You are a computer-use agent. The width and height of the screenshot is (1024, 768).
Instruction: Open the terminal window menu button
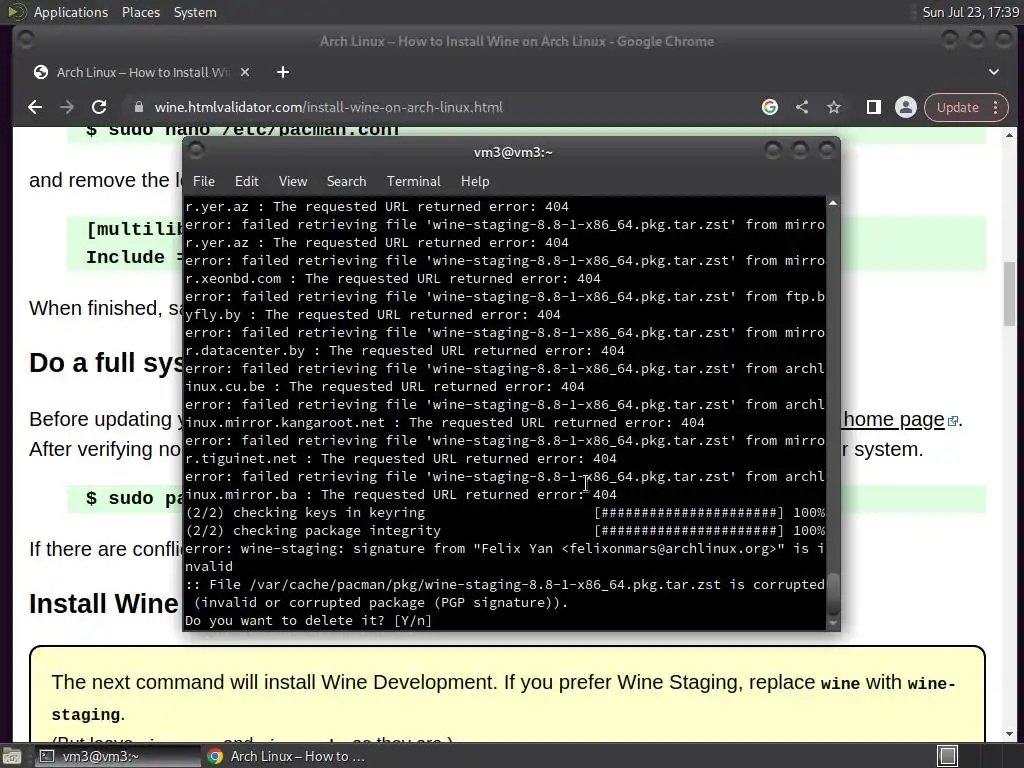[x=197, y=151]
